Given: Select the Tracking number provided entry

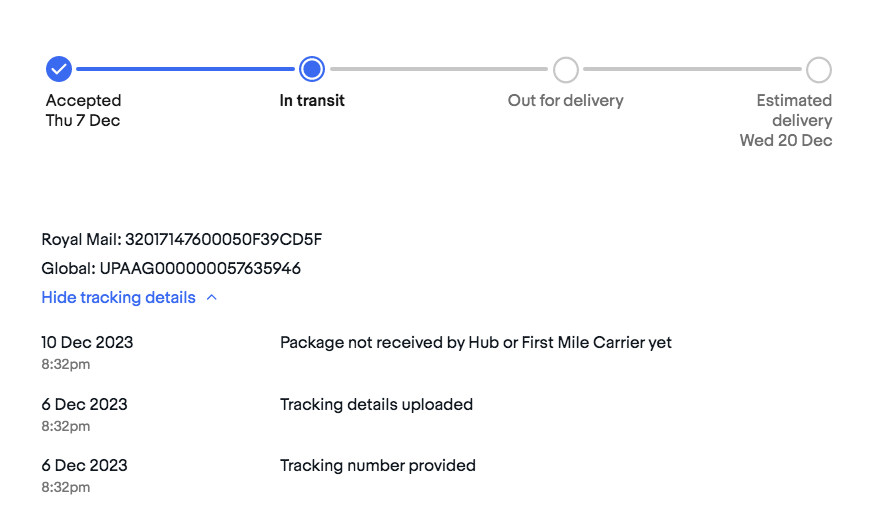Looking at the screenshot, I should [x=378, y=466].
